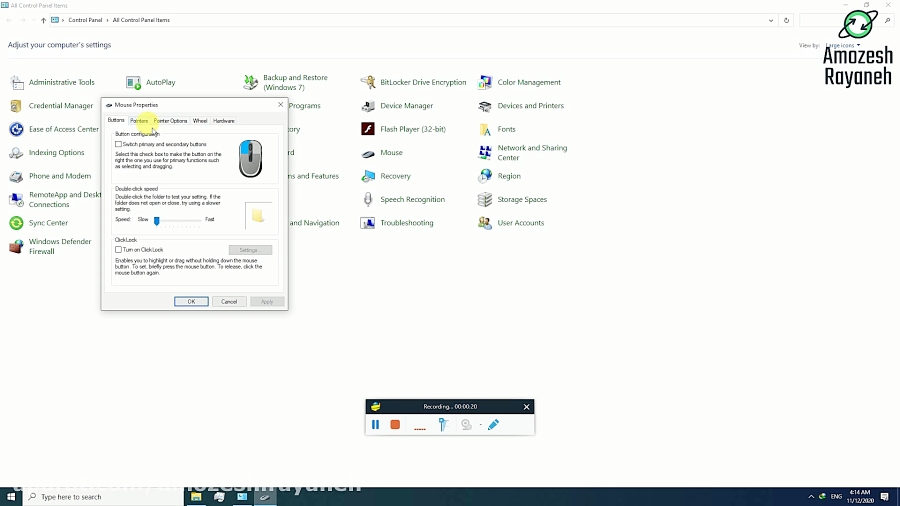Pause the screen recording
The width and height of the screenshot is (900, 506).
(x=376, y=425)
